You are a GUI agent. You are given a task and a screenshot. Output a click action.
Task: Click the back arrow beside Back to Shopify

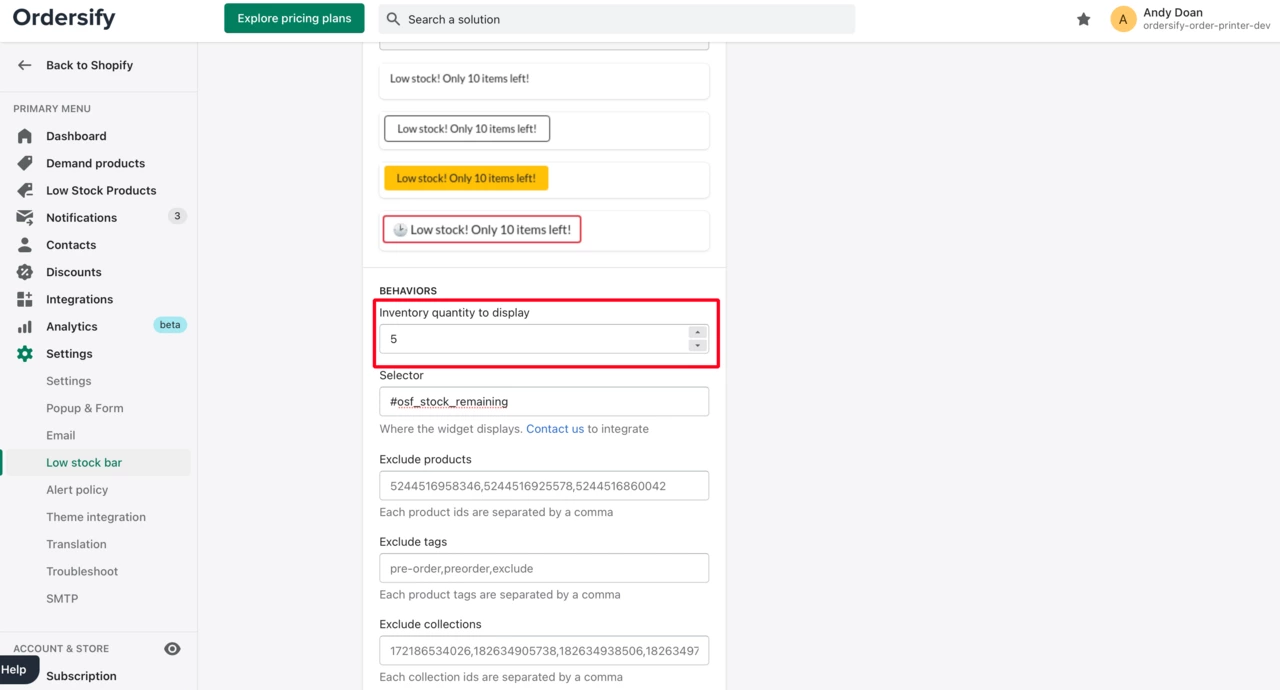point(25,65)
